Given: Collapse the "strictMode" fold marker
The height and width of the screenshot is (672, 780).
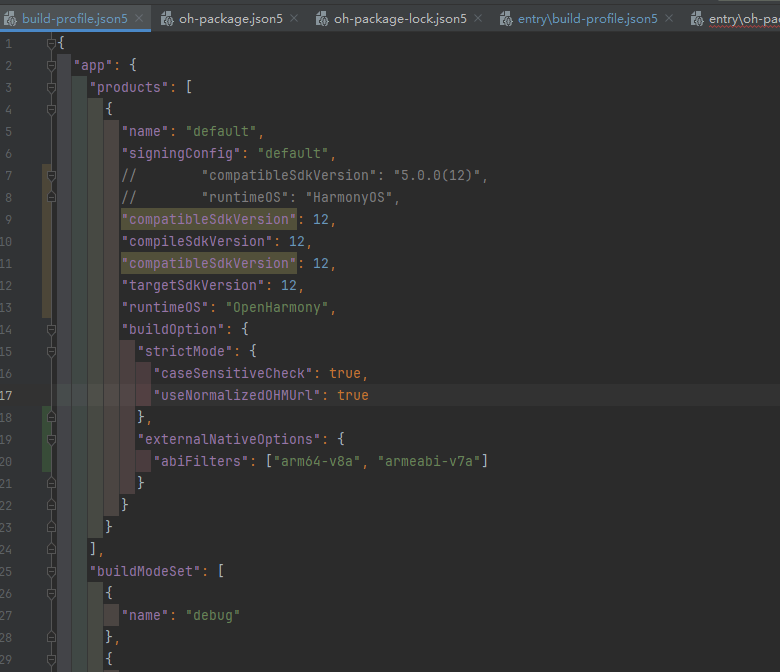Looking at the screenshot, I should coord(51,352).
